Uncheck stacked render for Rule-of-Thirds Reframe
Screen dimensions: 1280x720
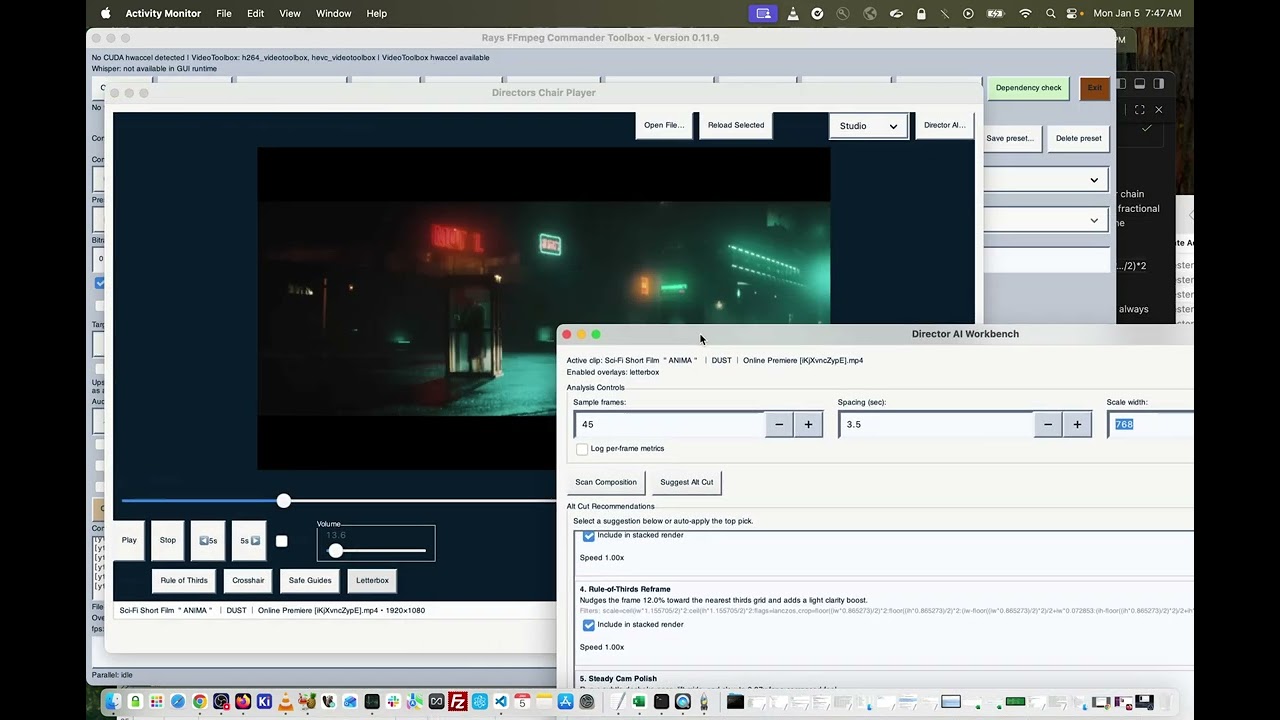tap(589, 625)
